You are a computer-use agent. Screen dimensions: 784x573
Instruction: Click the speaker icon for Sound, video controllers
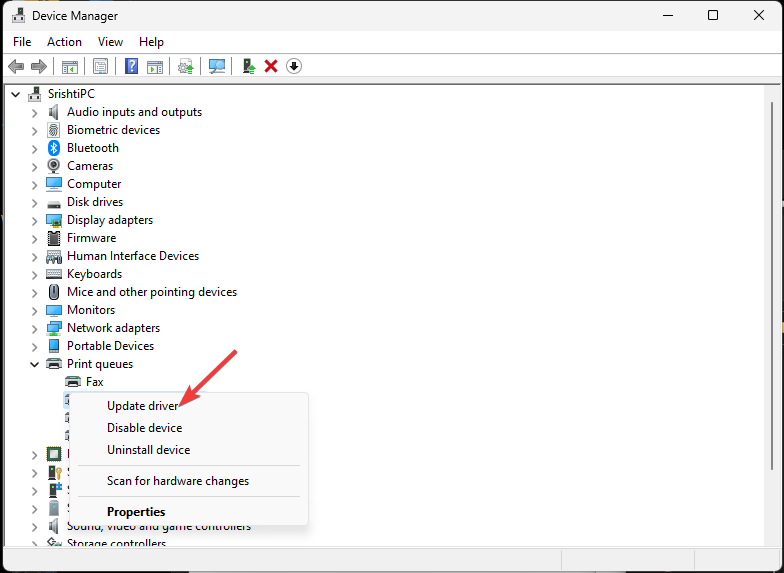click(54, 526)
